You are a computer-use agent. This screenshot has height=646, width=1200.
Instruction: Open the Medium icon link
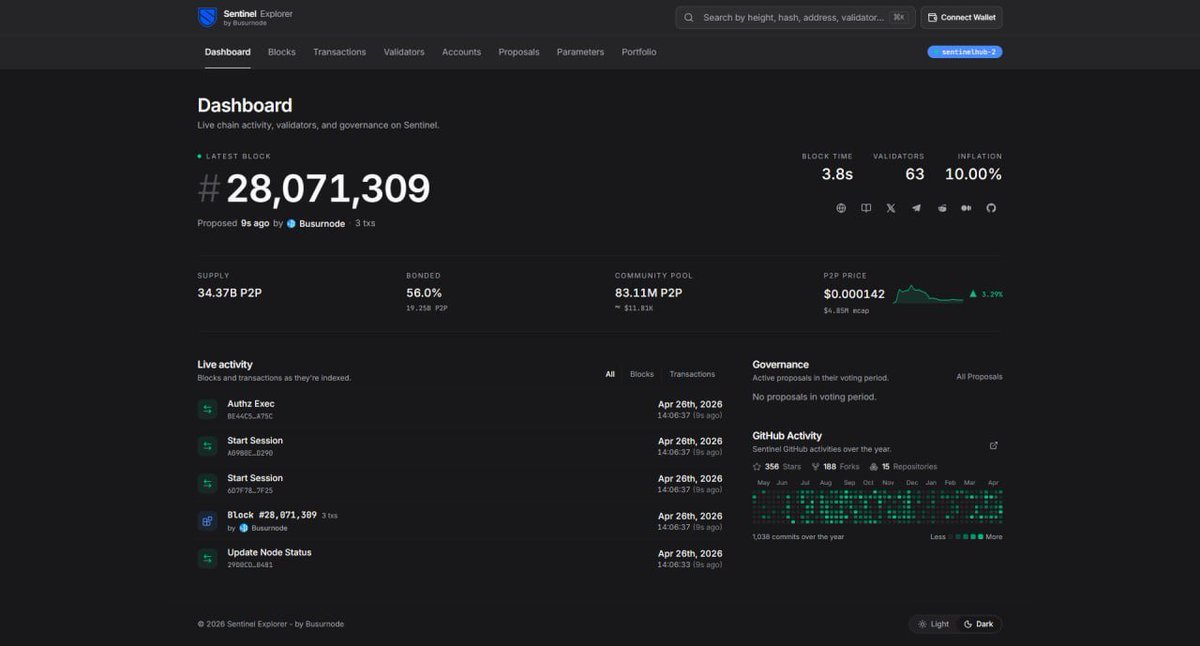coord(966,208)
